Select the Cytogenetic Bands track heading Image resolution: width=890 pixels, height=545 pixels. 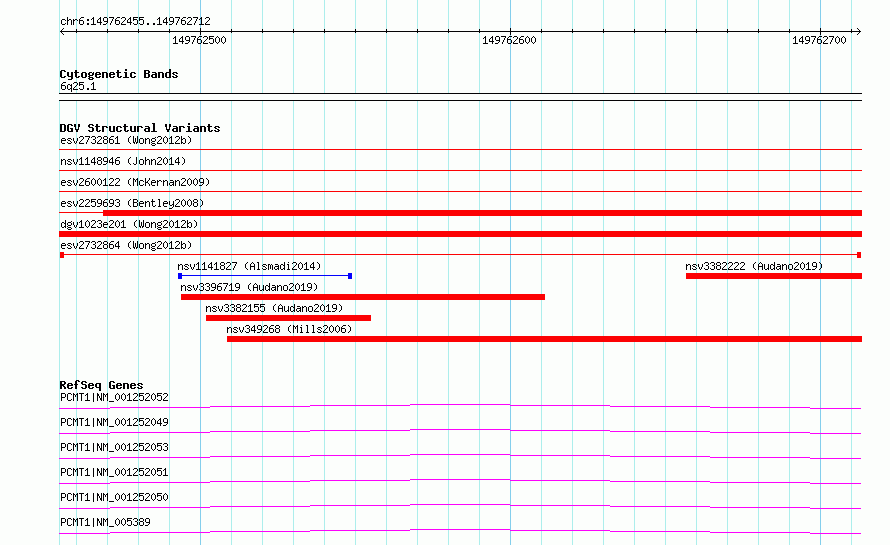119,74
